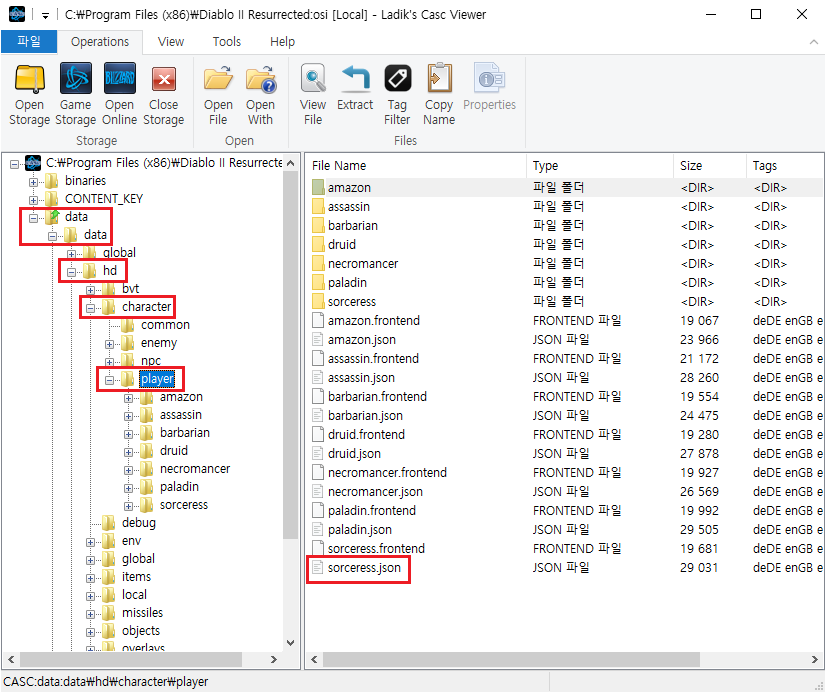Click tree panel scroll down arrow

click(x=290, y=642)
